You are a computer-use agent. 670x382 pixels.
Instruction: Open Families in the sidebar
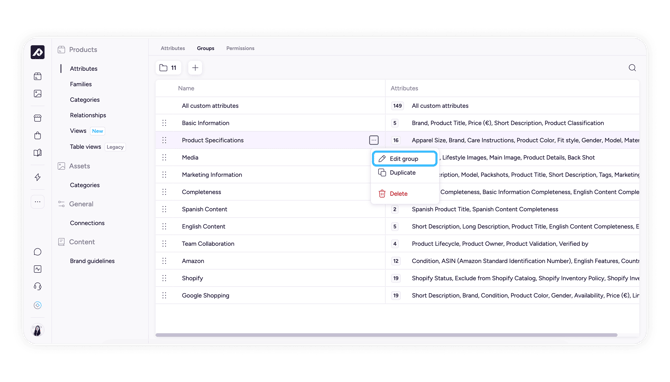pyautogui.click(x=81, y=84)
